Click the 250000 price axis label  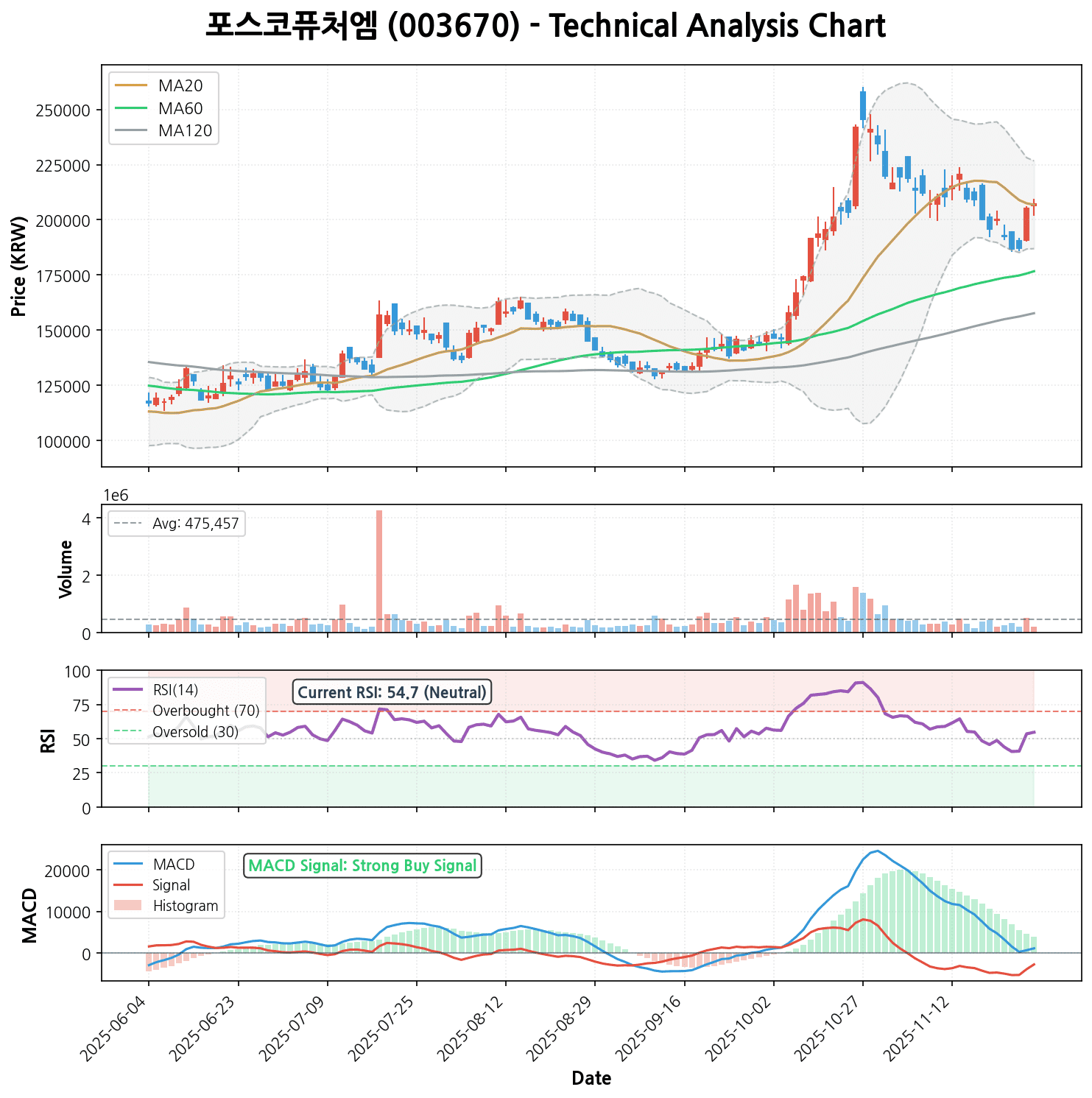[x=63, y=110]
